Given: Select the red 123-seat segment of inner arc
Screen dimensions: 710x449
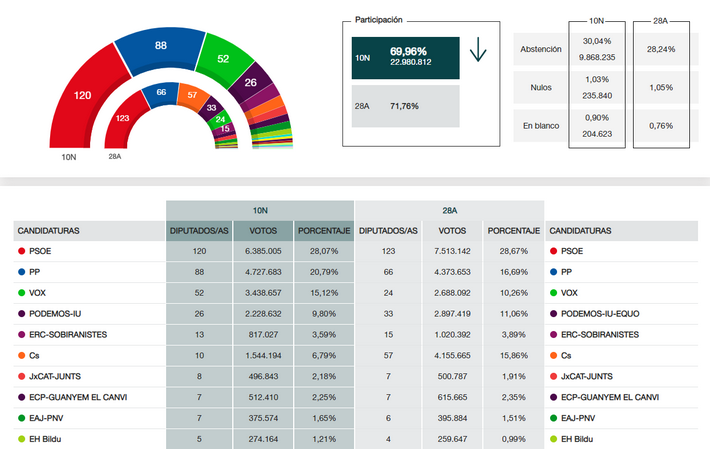Looking at the screenshot, I should 123,118.
